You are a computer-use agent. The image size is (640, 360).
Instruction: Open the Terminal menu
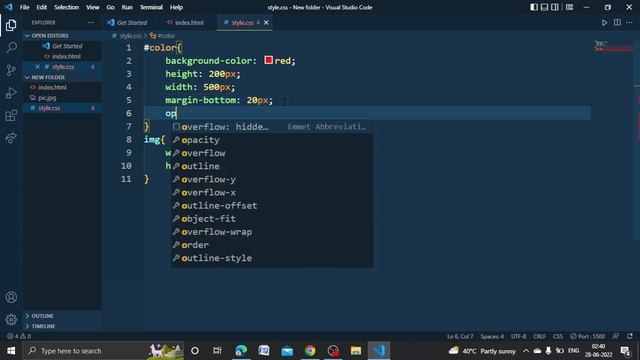click(x=151, y=7)
